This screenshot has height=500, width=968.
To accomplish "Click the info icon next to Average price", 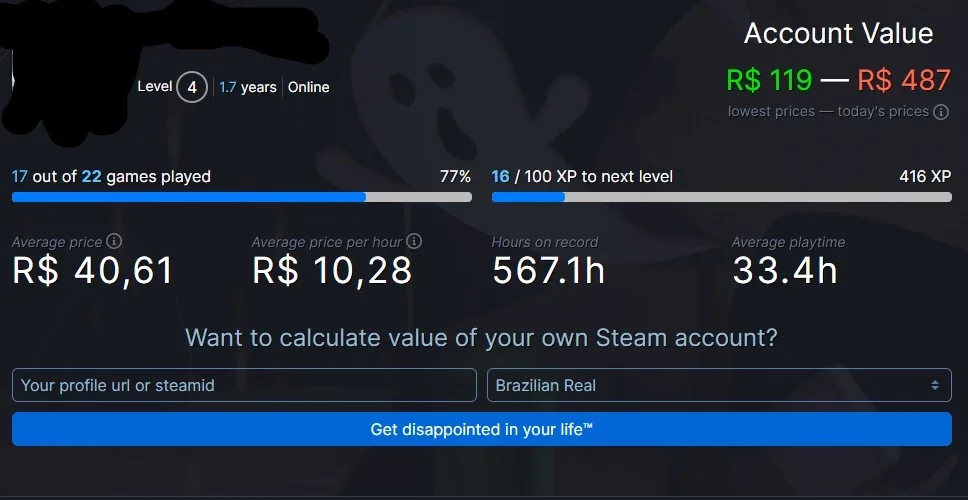I will tap(114, 241).
